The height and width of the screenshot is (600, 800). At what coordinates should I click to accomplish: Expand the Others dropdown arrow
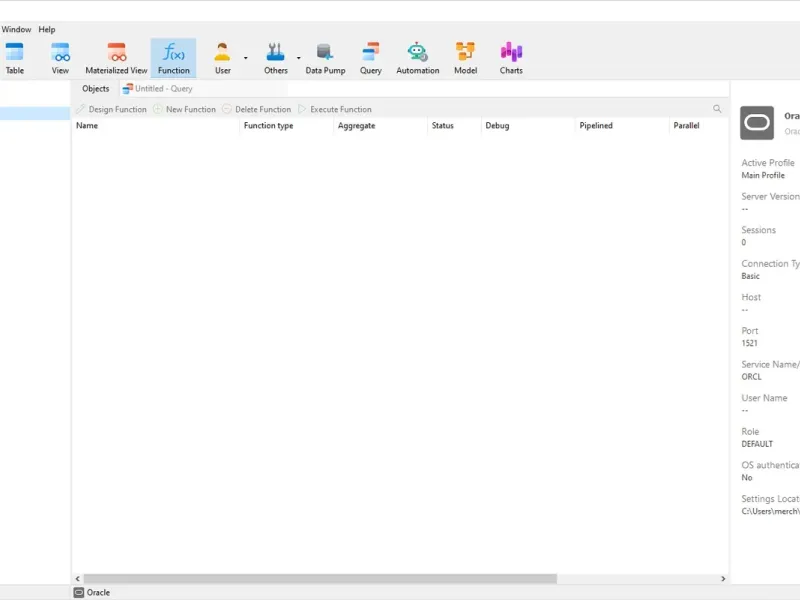coord(299,58)
